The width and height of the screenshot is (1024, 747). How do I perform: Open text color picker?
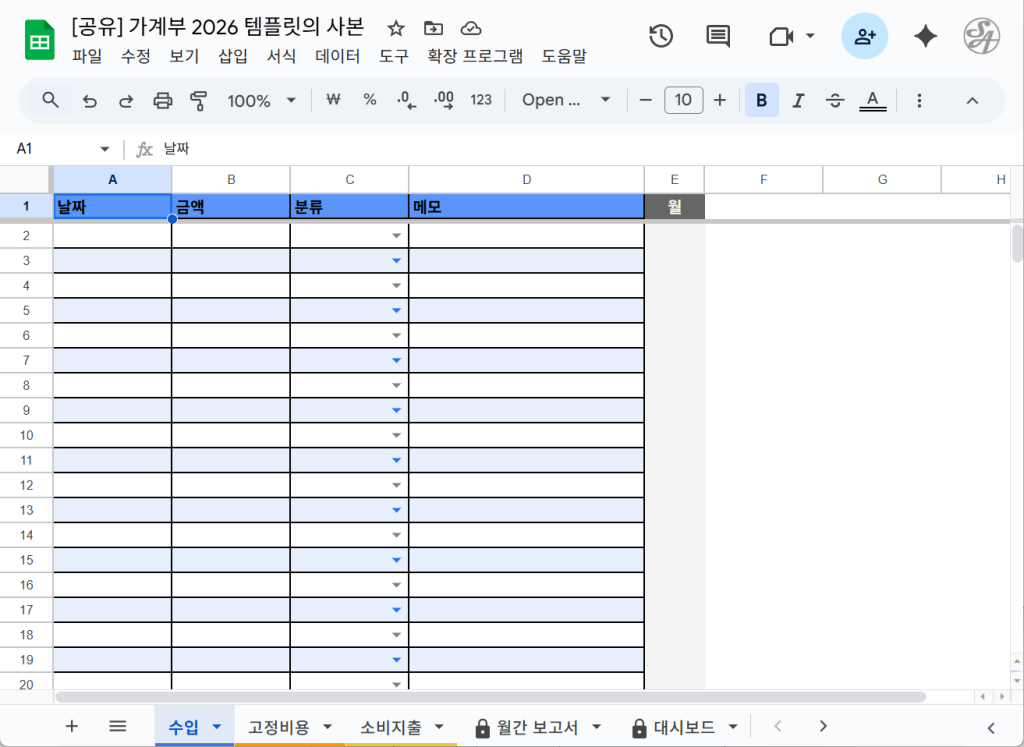point(873,100)
